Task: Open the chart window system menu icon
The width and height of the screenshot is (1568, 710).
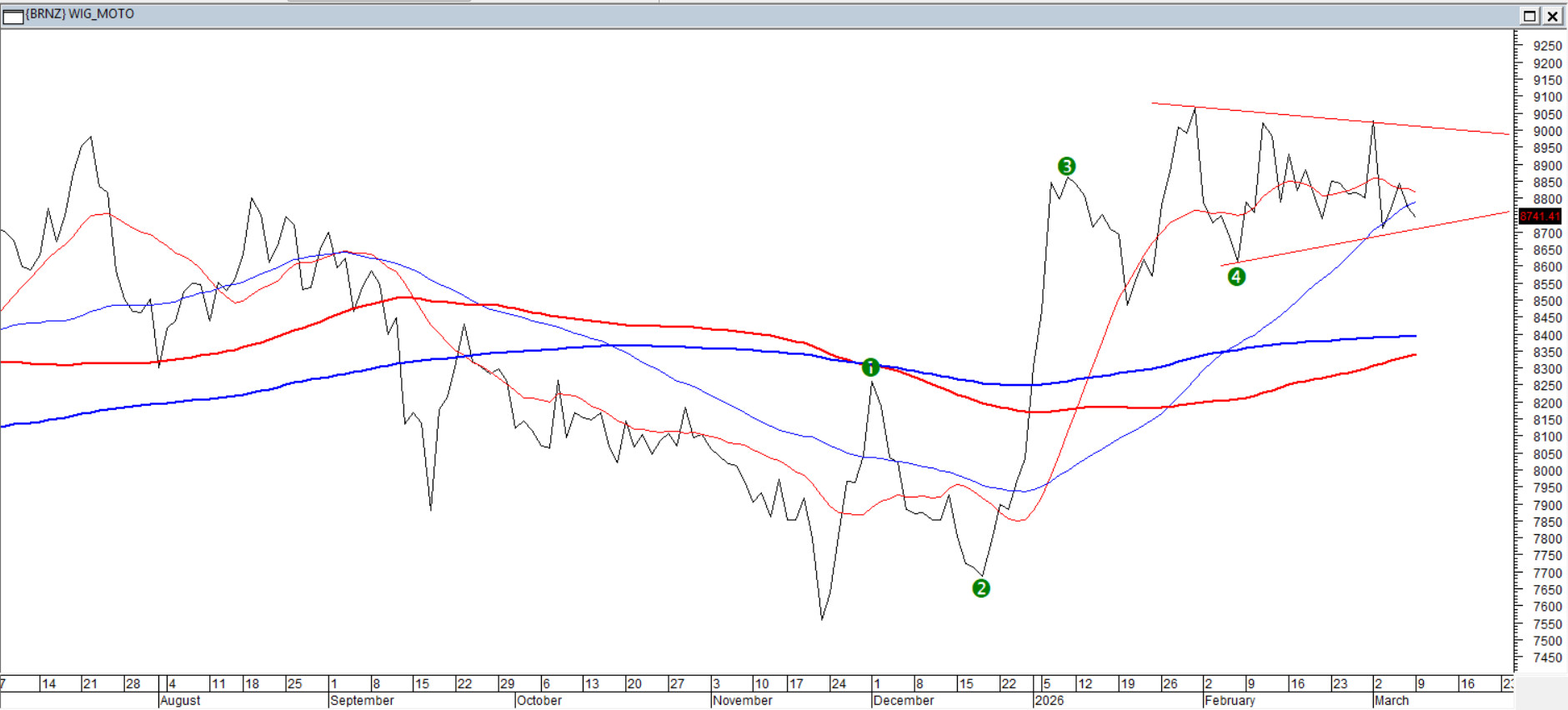Action: [13, 16]
